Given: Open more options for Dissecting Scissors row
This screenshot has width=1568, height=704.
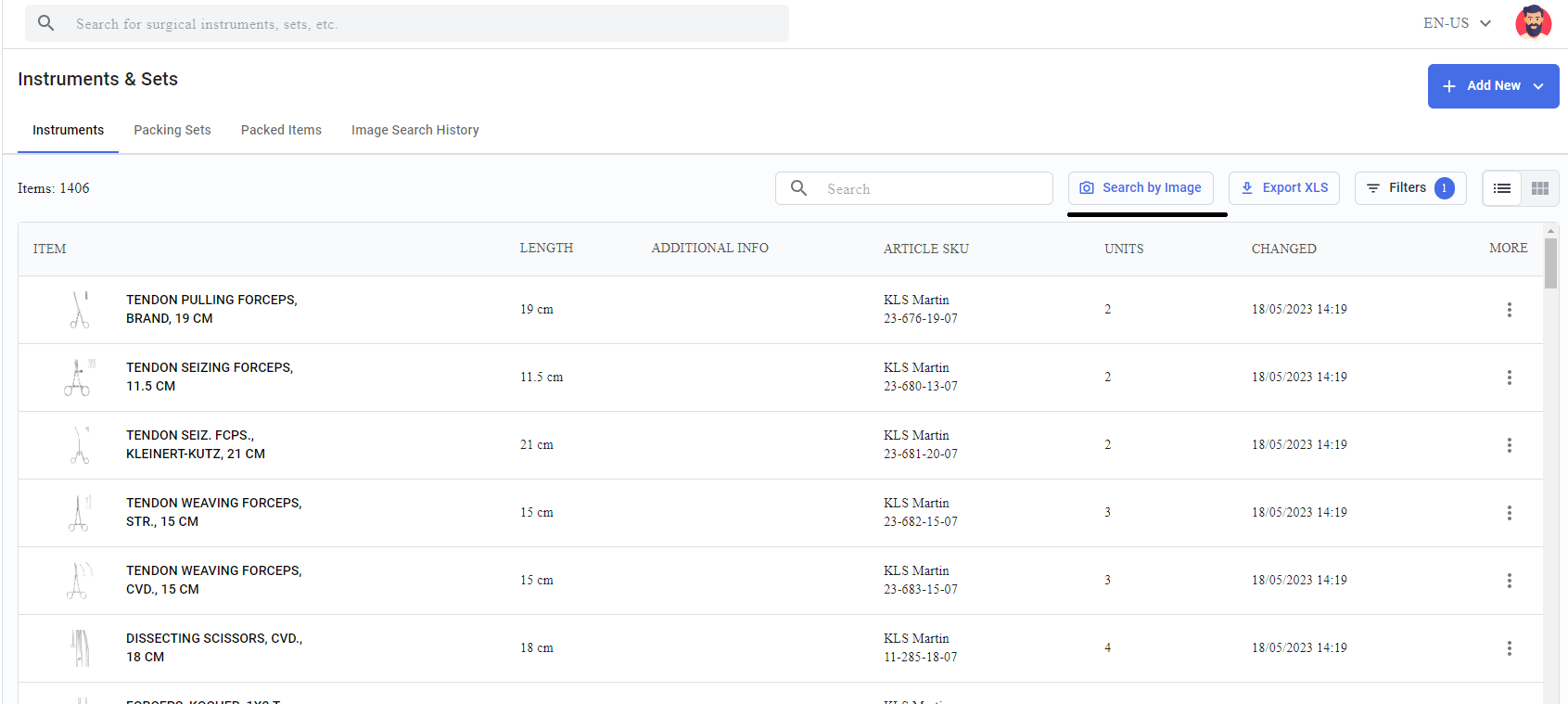Looking at the screenshot, I should tap(1510, 648).
